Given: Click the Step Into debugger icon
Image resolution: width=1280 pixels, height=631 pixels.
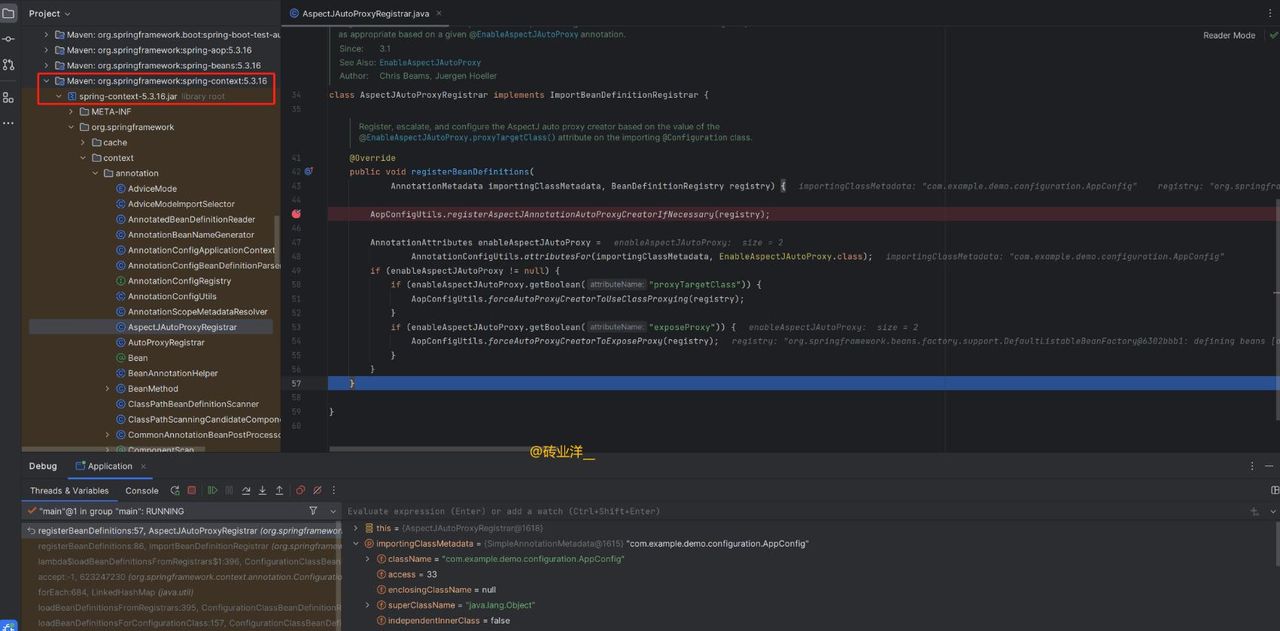Looking at the screenshot, I should click(262, 491).
